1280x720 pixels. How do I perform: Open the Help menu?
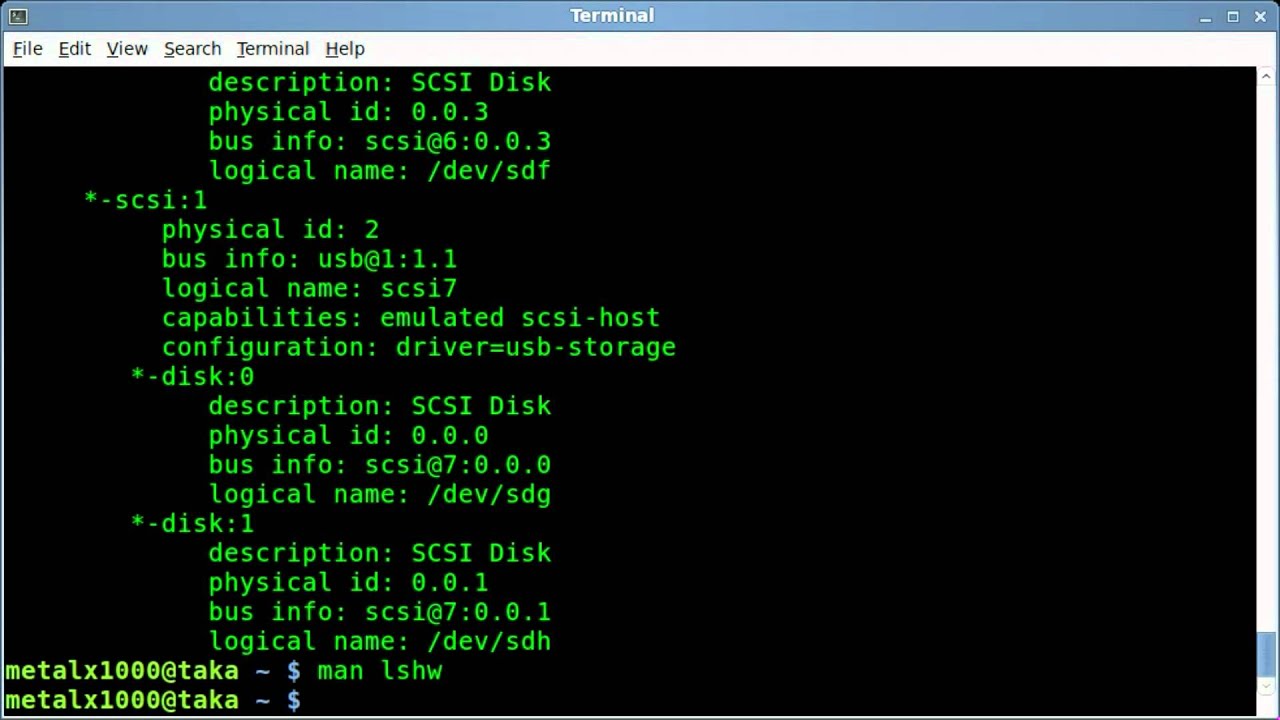tap(345, 48)
